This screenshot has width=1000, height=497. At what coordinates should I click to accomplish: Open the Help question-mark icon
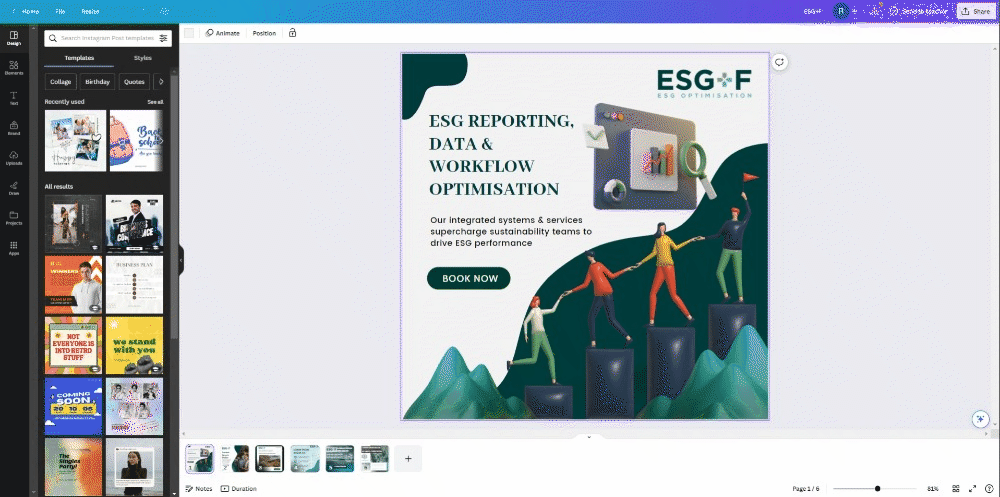(x=989, y=489)
